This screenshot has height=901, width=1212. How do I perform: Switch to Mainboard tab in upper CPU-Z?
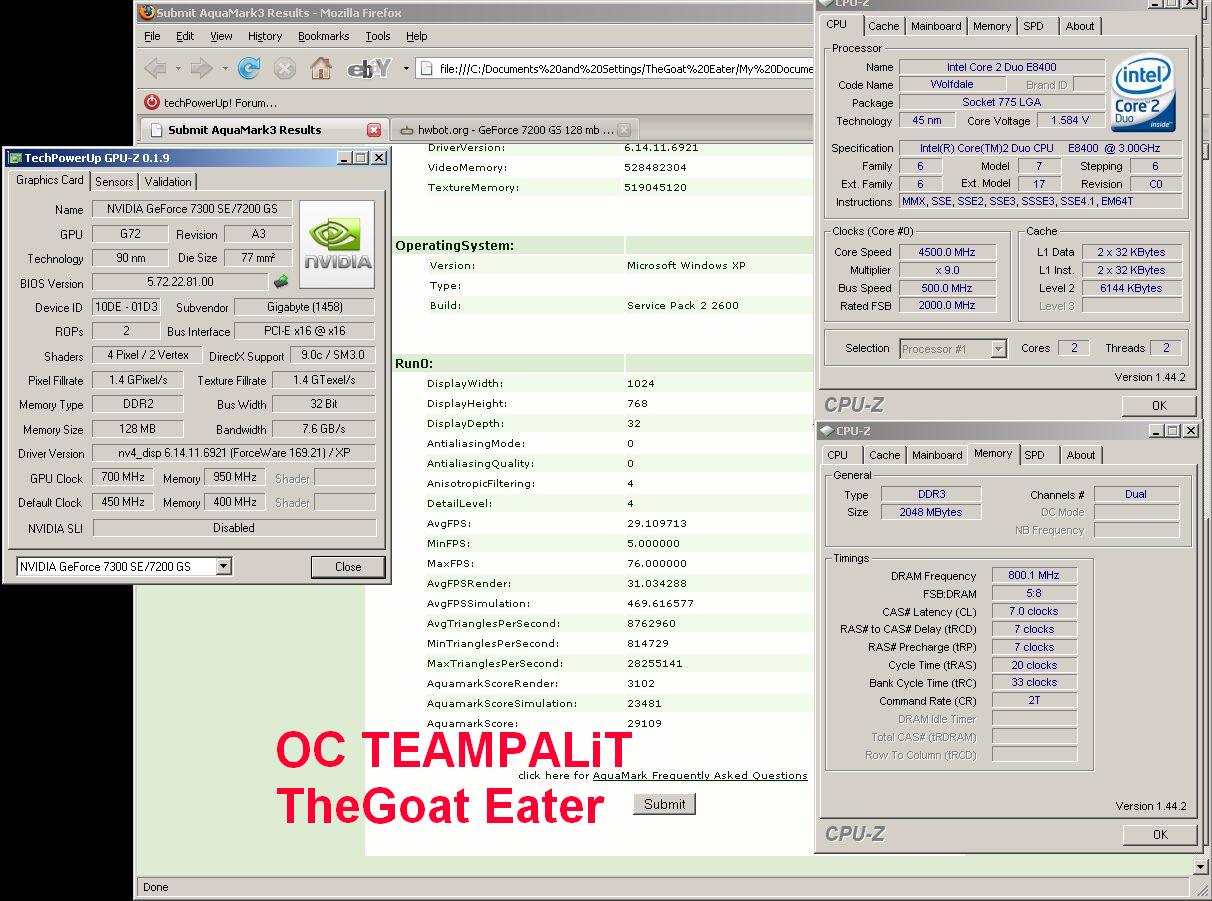pyautogui.click(x=936, y=26)
